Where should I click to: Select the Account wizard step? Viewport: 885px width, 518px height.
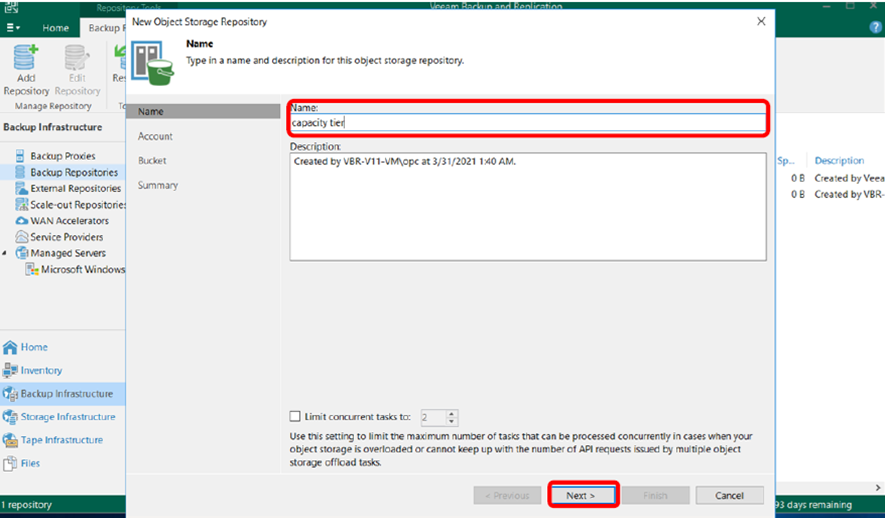coord(155,136)
